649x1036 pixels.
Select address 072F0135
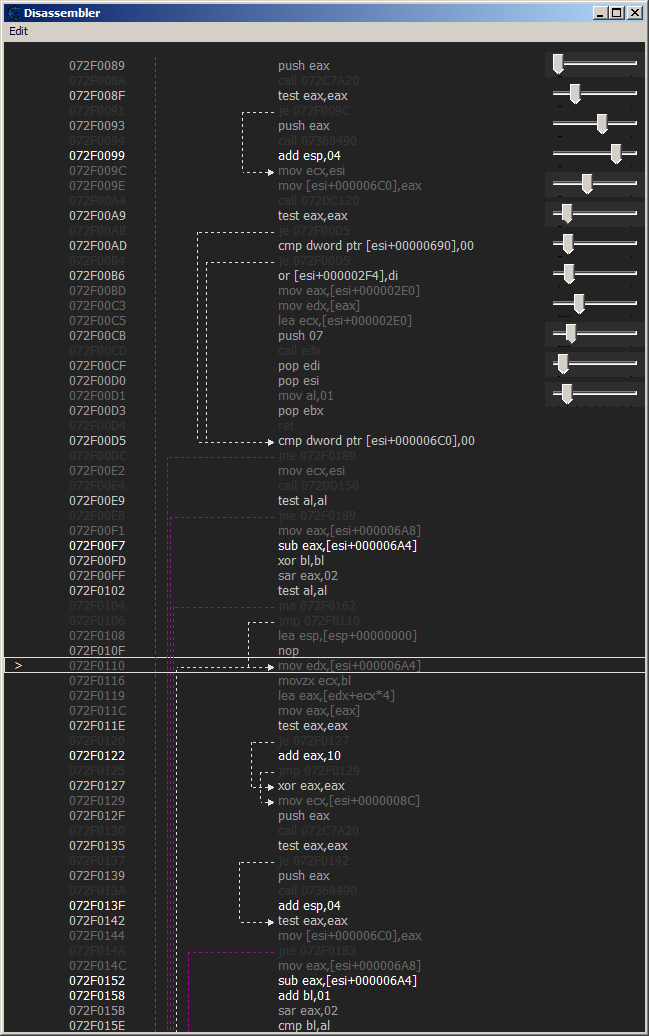(97, 846)
